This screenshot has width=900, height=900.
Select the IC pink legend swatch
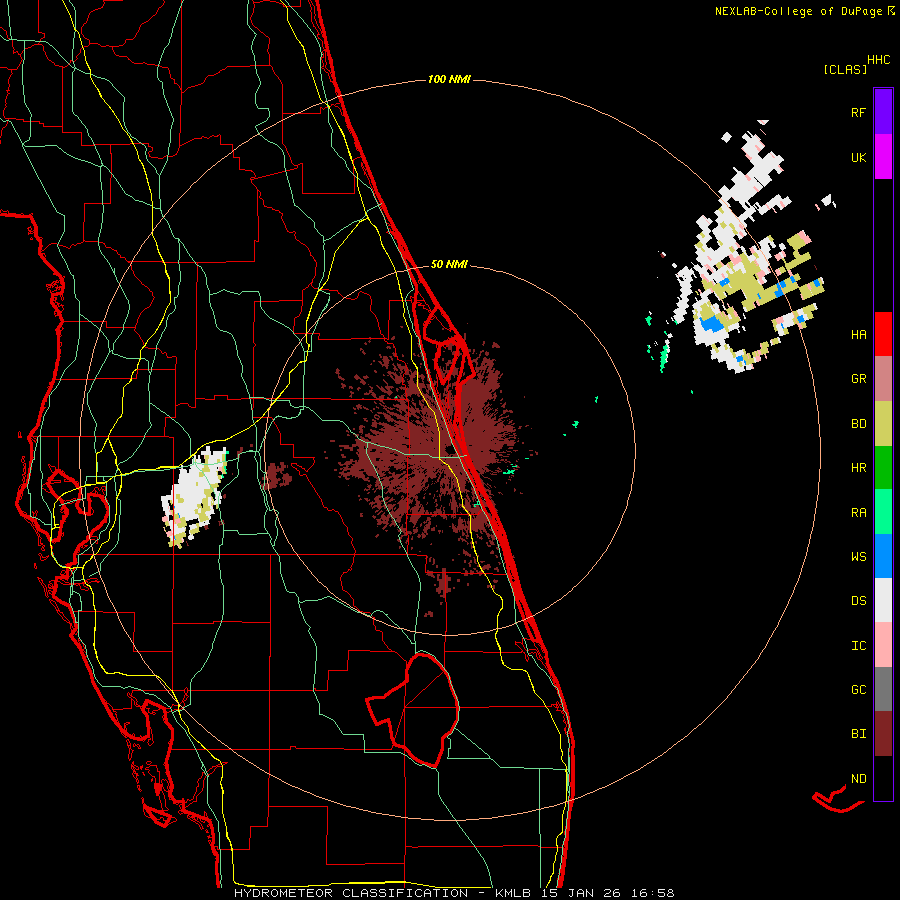(x=883, y=645)
